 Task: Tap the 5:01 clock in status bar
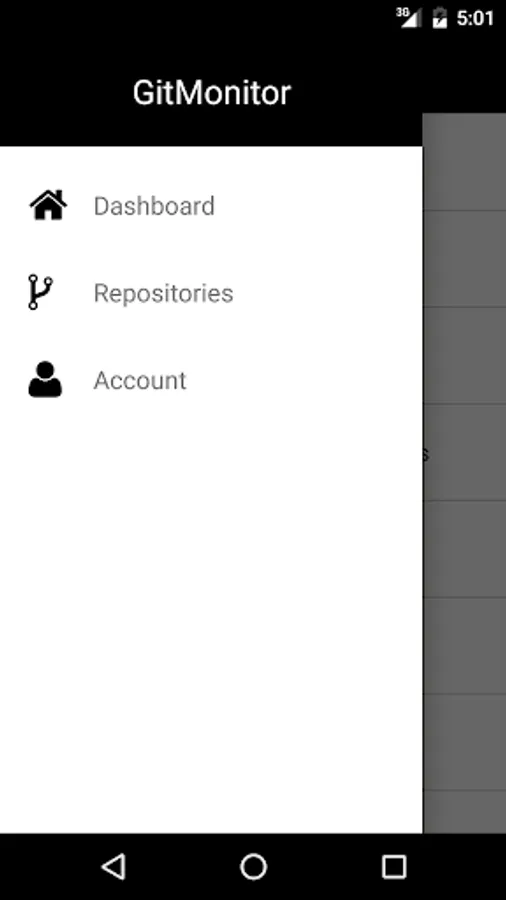475,18
